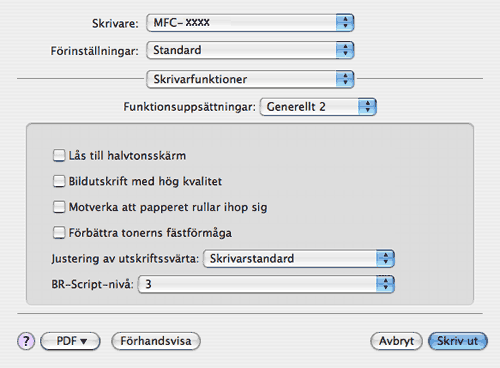
Task: Open the Förinställningar Standard dropdown
Action: pyautogui.click(x=250, y=50)
